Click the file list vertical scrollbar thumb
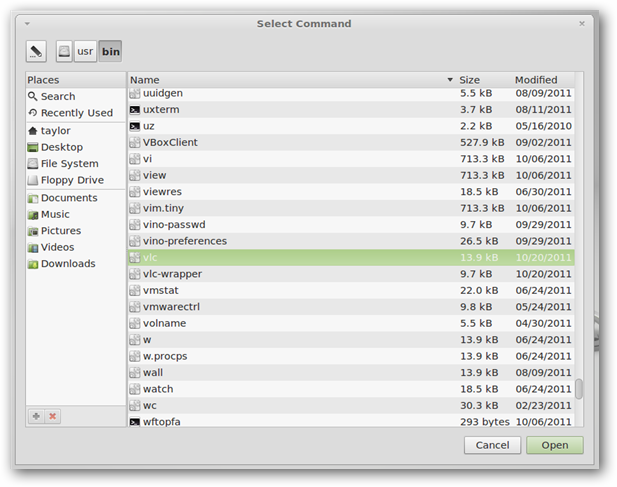The image size is (617, 487). [579, 389]
